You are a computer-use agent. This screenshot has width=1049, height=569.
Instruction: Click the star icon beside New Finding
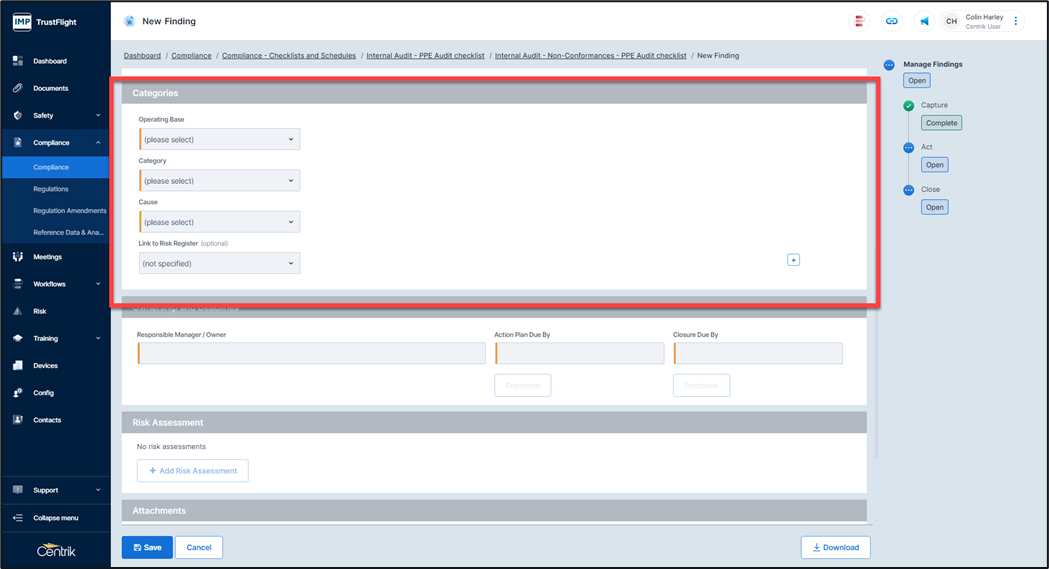pyautogui.click(x=129, y=21)
